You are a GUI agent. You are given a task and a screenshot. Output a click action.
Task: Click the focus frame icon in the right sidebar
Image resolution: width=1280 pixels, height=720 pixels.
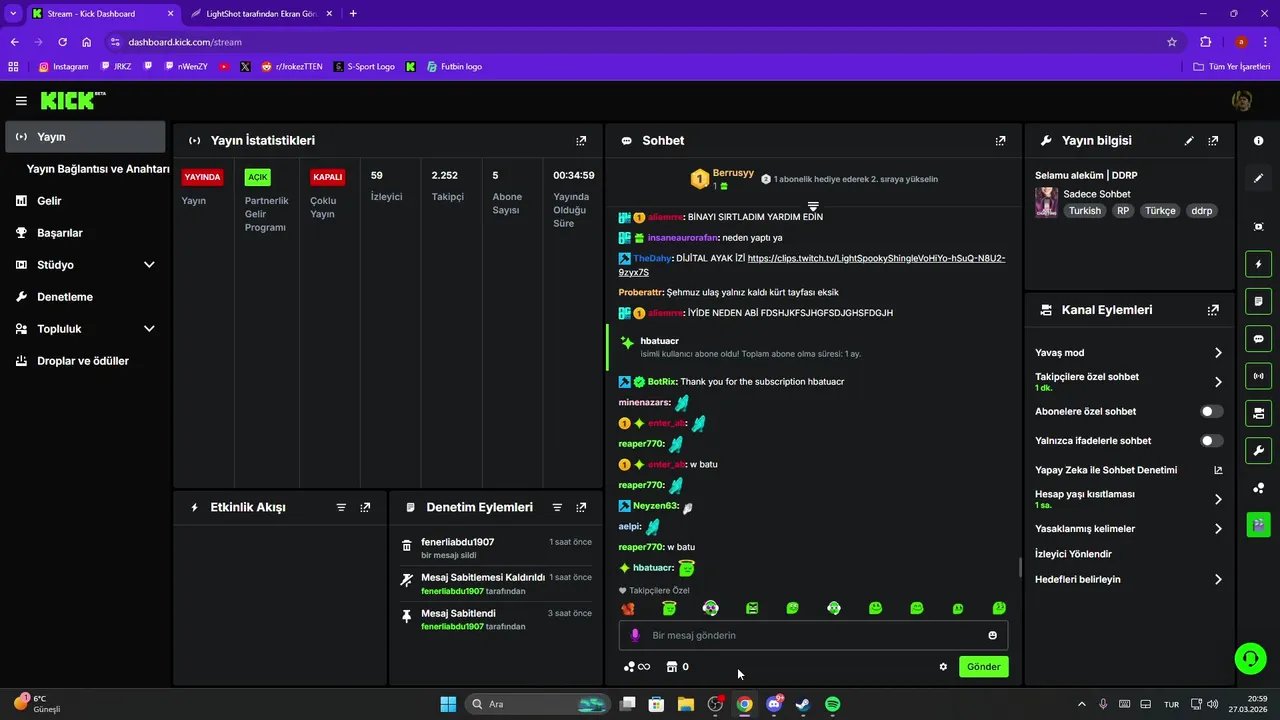pyautogui.click(x=1258, y=227)
